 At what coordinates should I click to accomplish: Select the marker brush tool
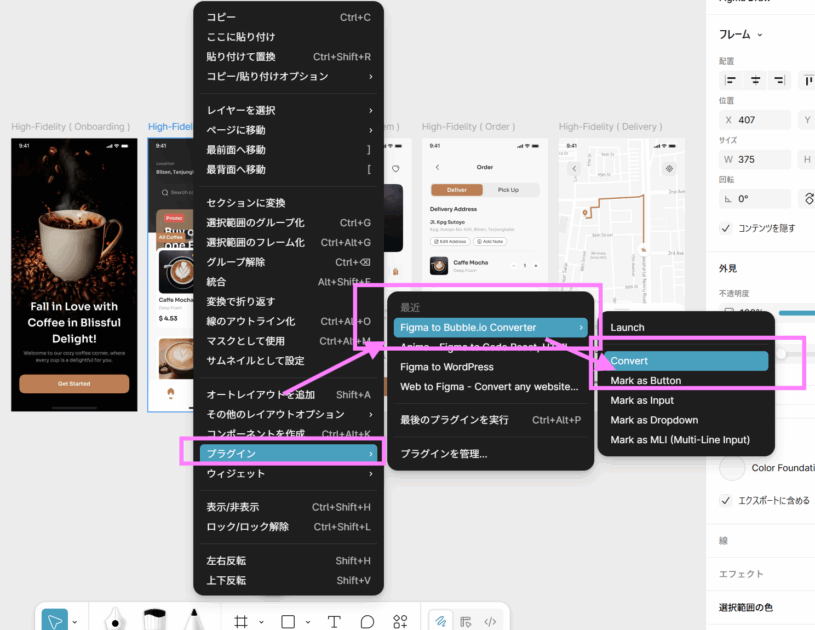click(154, 620)
